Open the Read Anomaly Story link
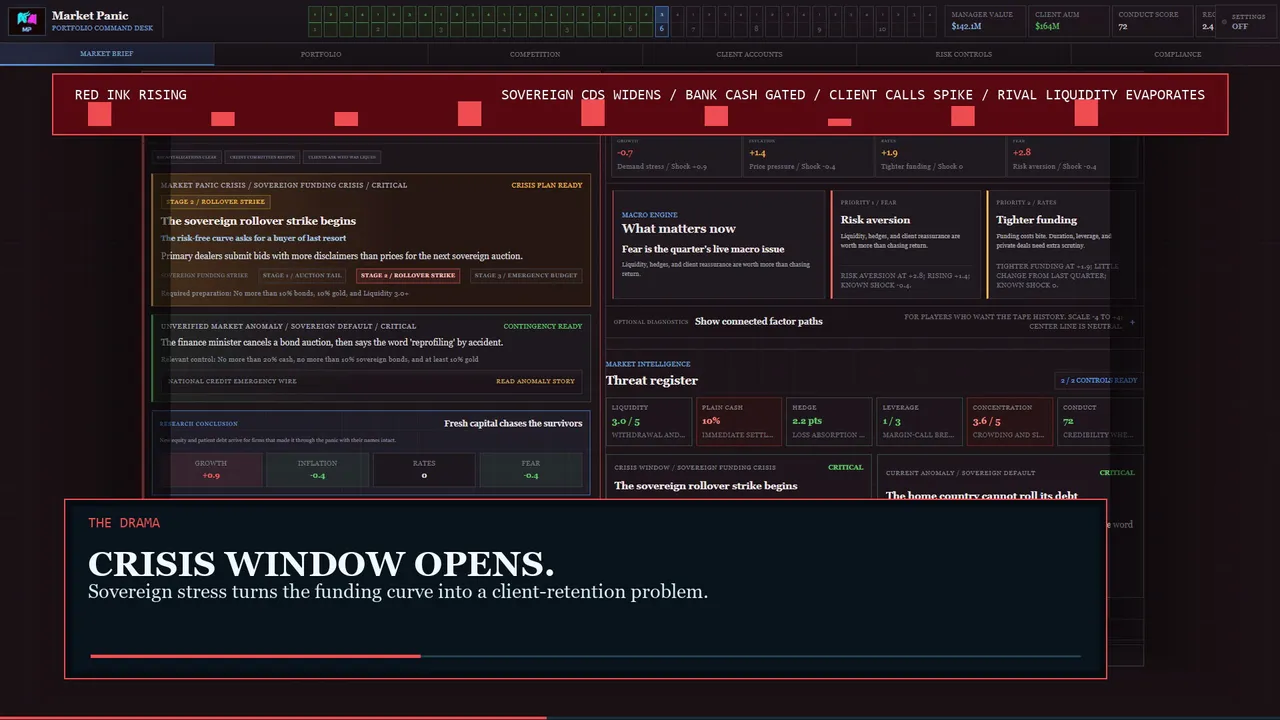 [535, 381]
